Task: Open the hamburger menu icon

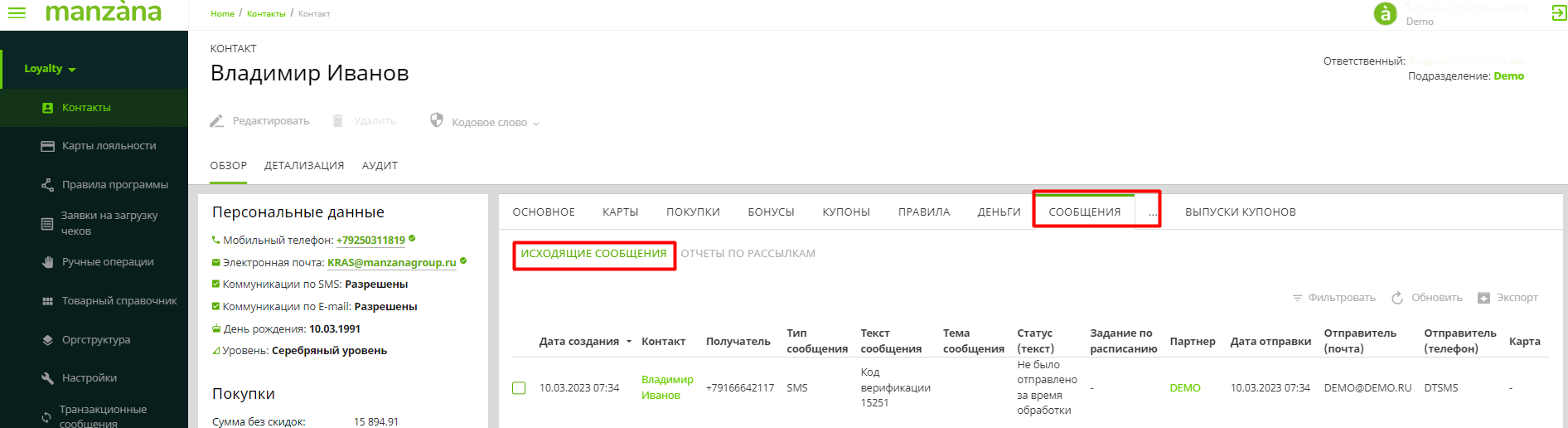Action: (17, 12)
